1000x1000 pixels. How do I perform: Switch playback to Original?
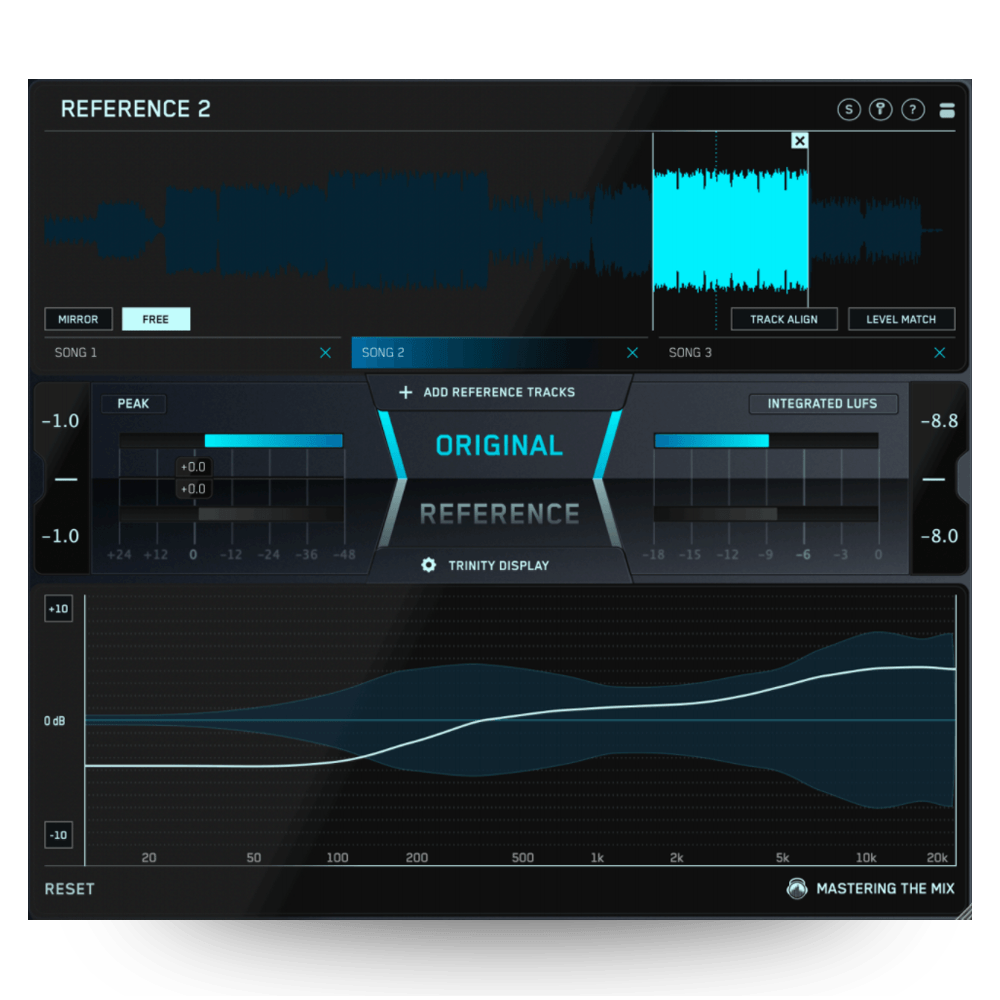pos(499,445)
